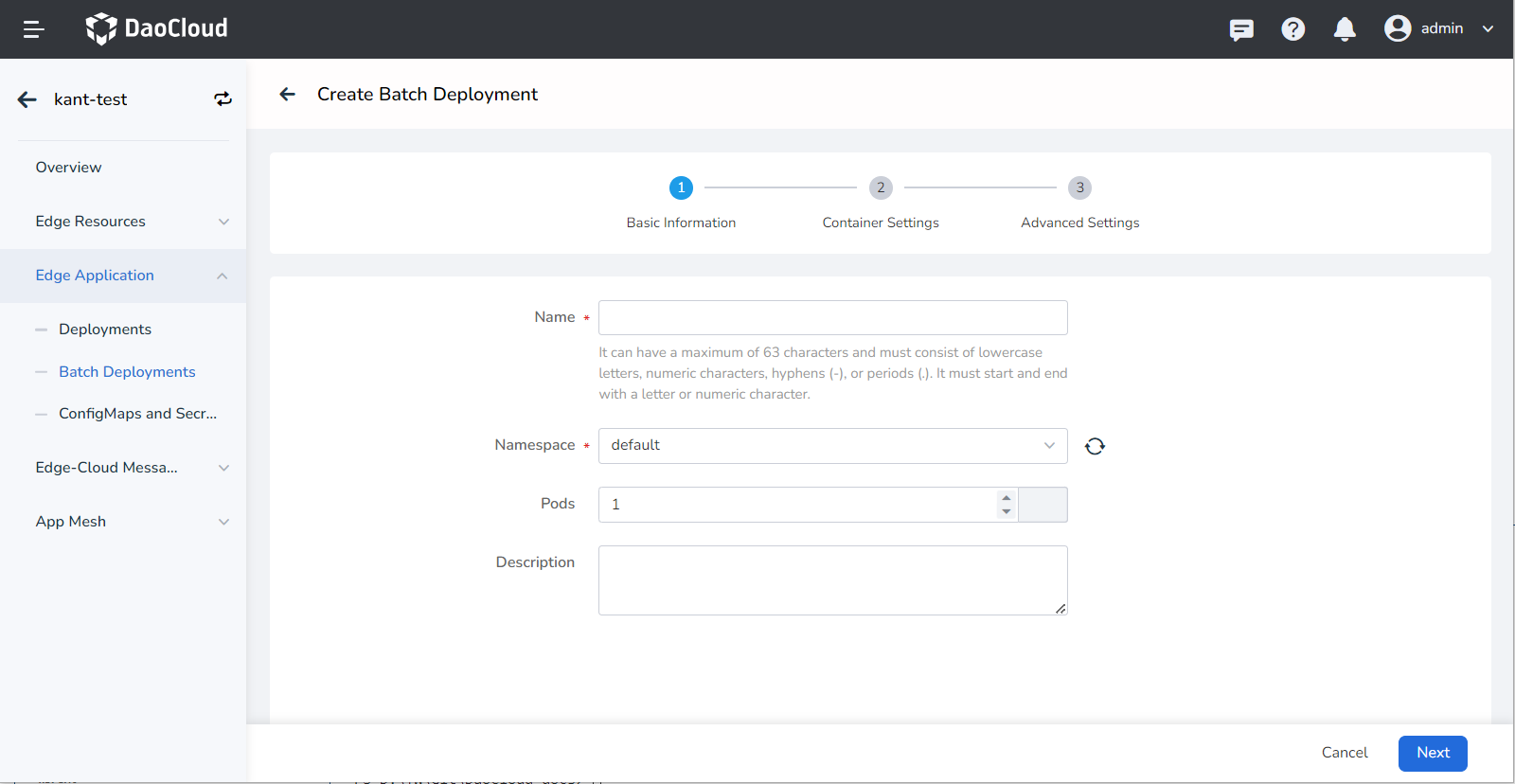Click the DaoCloud logo
This screenshot has height=784, width=1515.
point(157,28)
